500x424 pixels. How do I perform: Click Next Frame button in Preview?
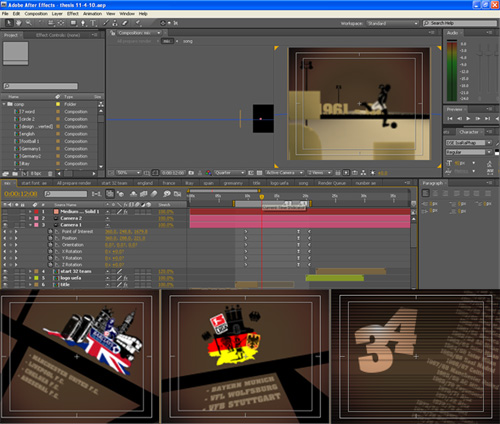(x=478, y=118)
